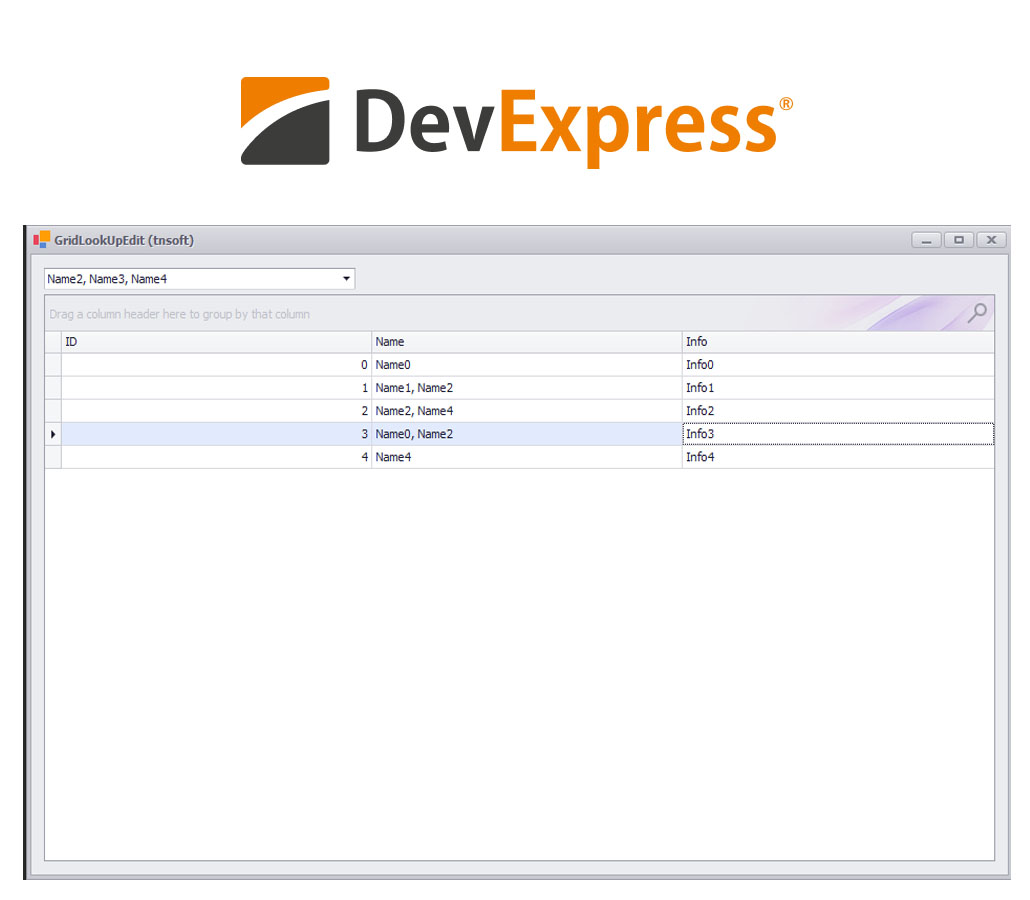Minimize the GridLookUpEdit window
Screen dimensions: 1030x900
(x=926, y=240)
